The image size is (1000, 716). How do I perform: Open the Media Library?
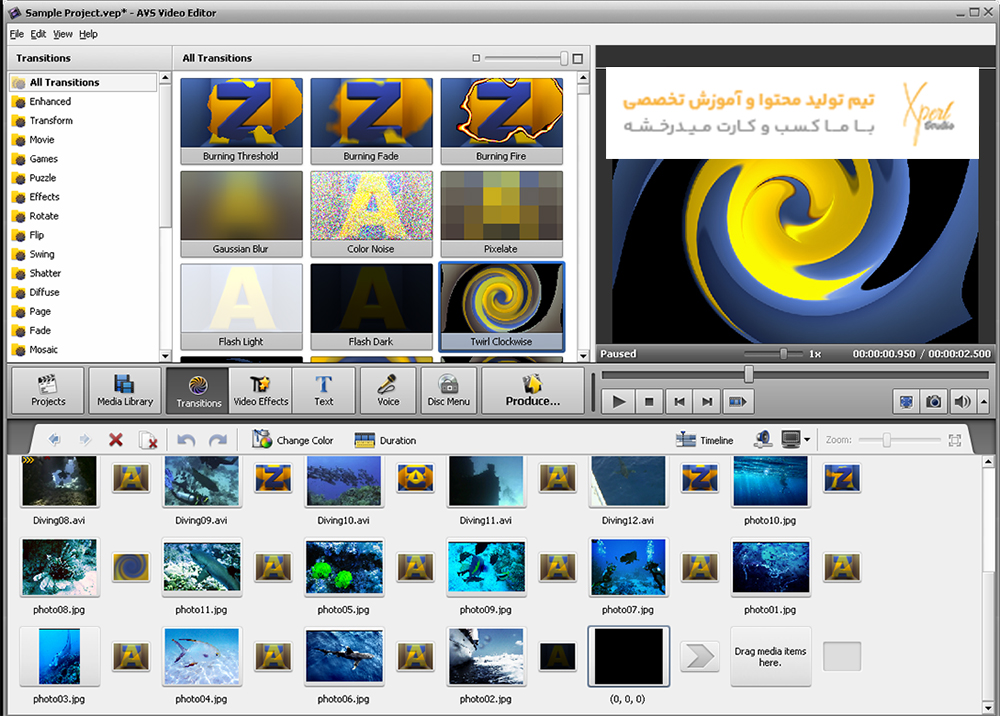[x=125, y=390]
